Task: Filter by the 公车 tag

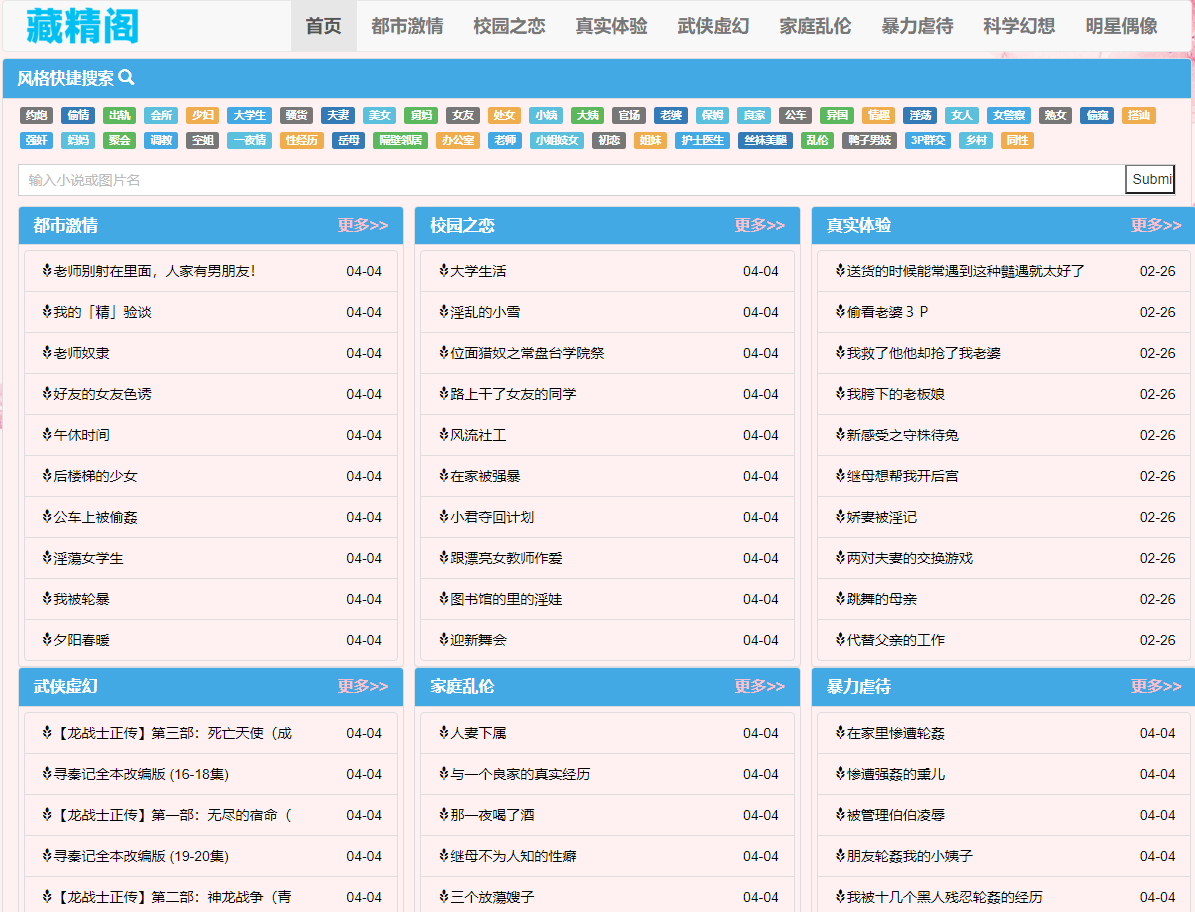Action: 796,115
